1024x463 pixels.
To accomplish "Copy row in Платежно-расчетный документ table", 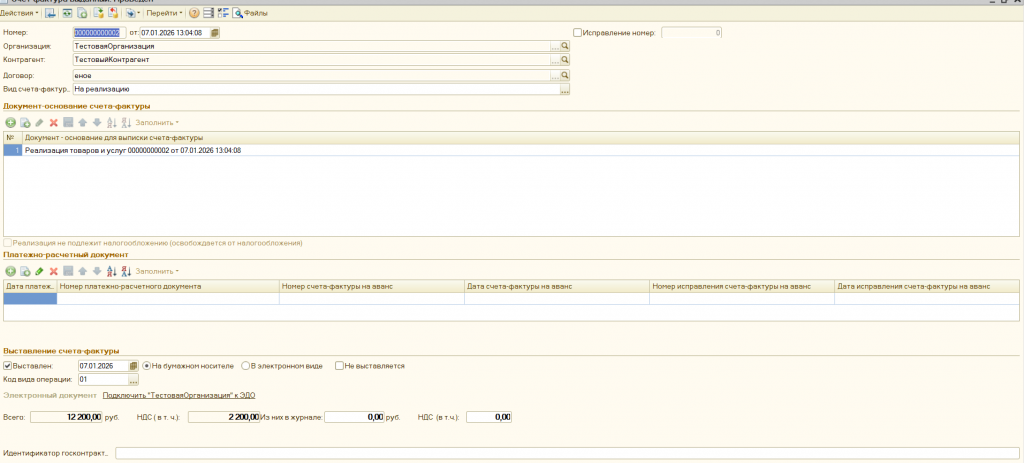I will tap(25, 271).
